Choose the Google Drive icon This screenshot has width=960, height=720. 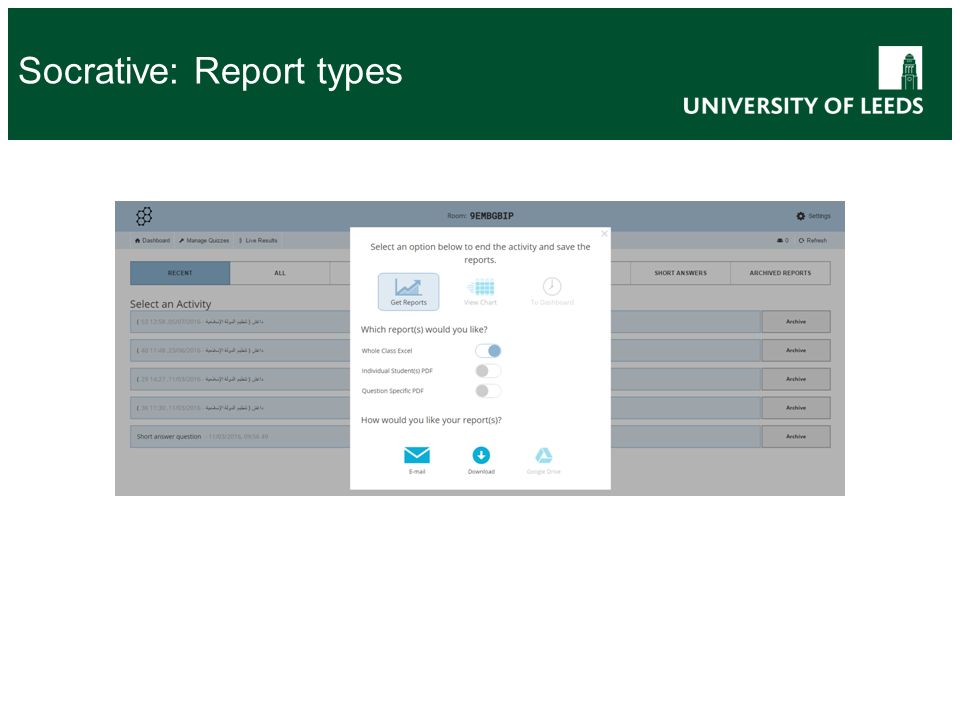tap(544, 455)
